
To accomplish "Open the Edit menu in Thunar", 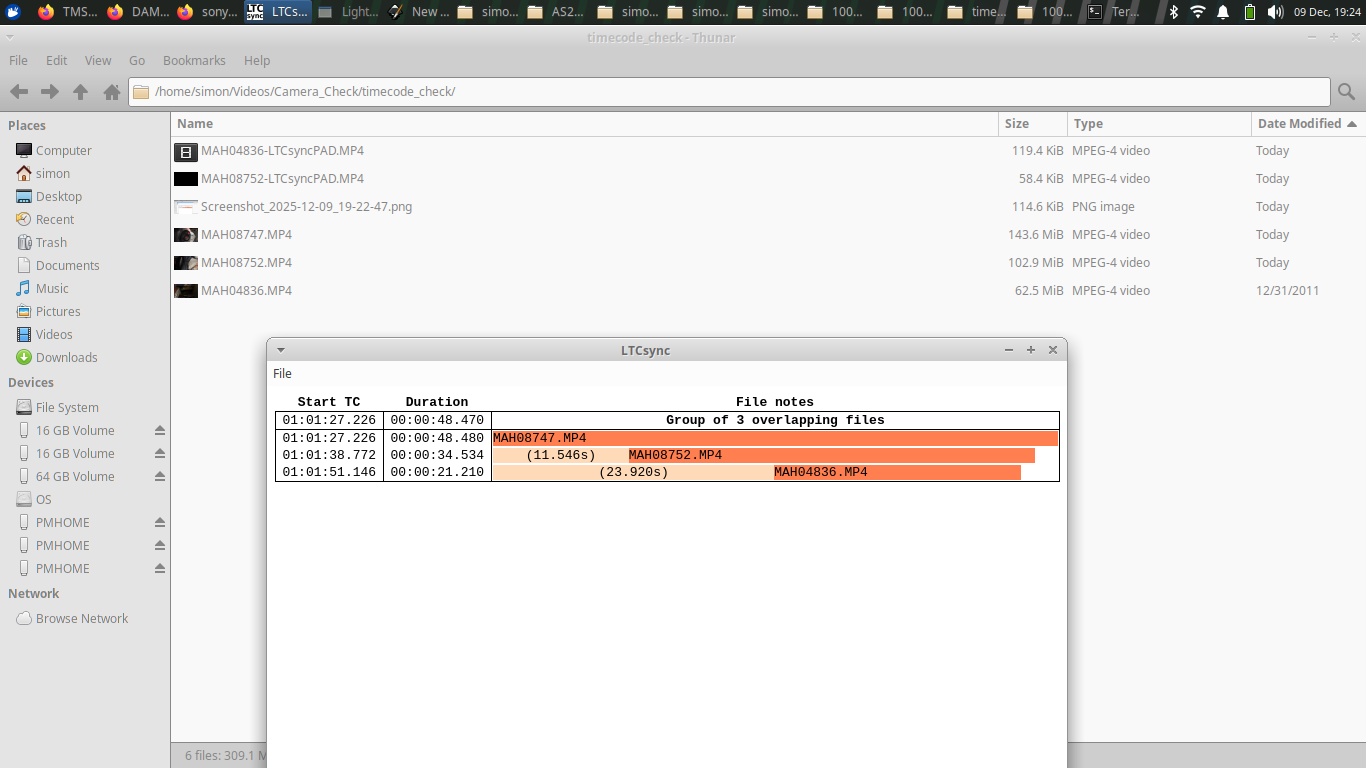I will tap(56, 60).
